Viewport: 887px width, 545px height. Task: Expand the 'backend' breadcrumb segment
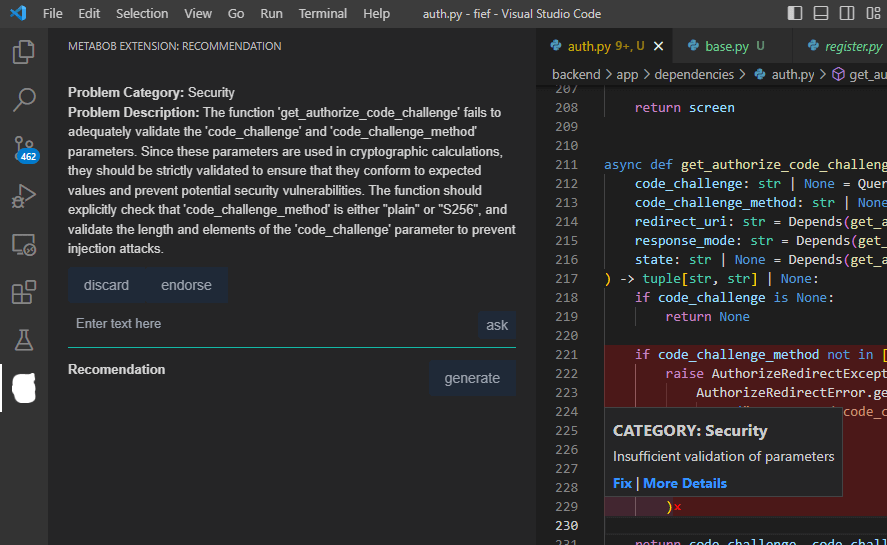[575, 74]
